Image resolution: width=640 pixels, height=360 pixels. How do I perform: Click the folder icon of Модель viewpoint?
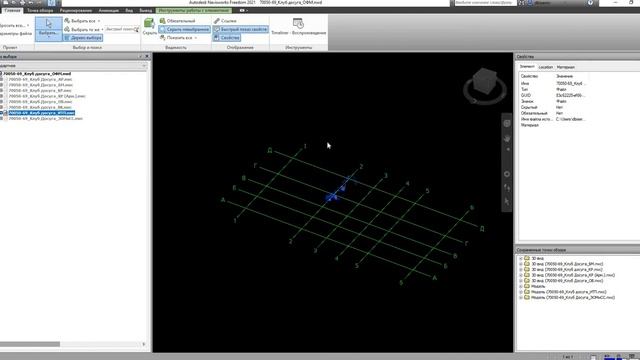pos(527,286)
